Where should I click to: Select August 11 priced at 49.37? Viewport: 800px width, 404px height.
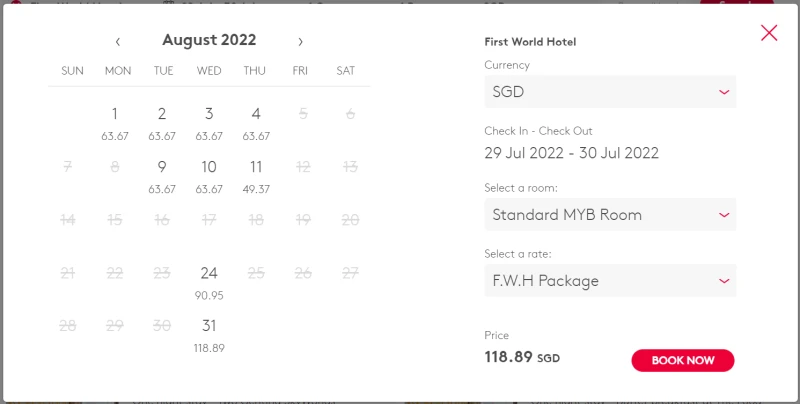[256, 174]
